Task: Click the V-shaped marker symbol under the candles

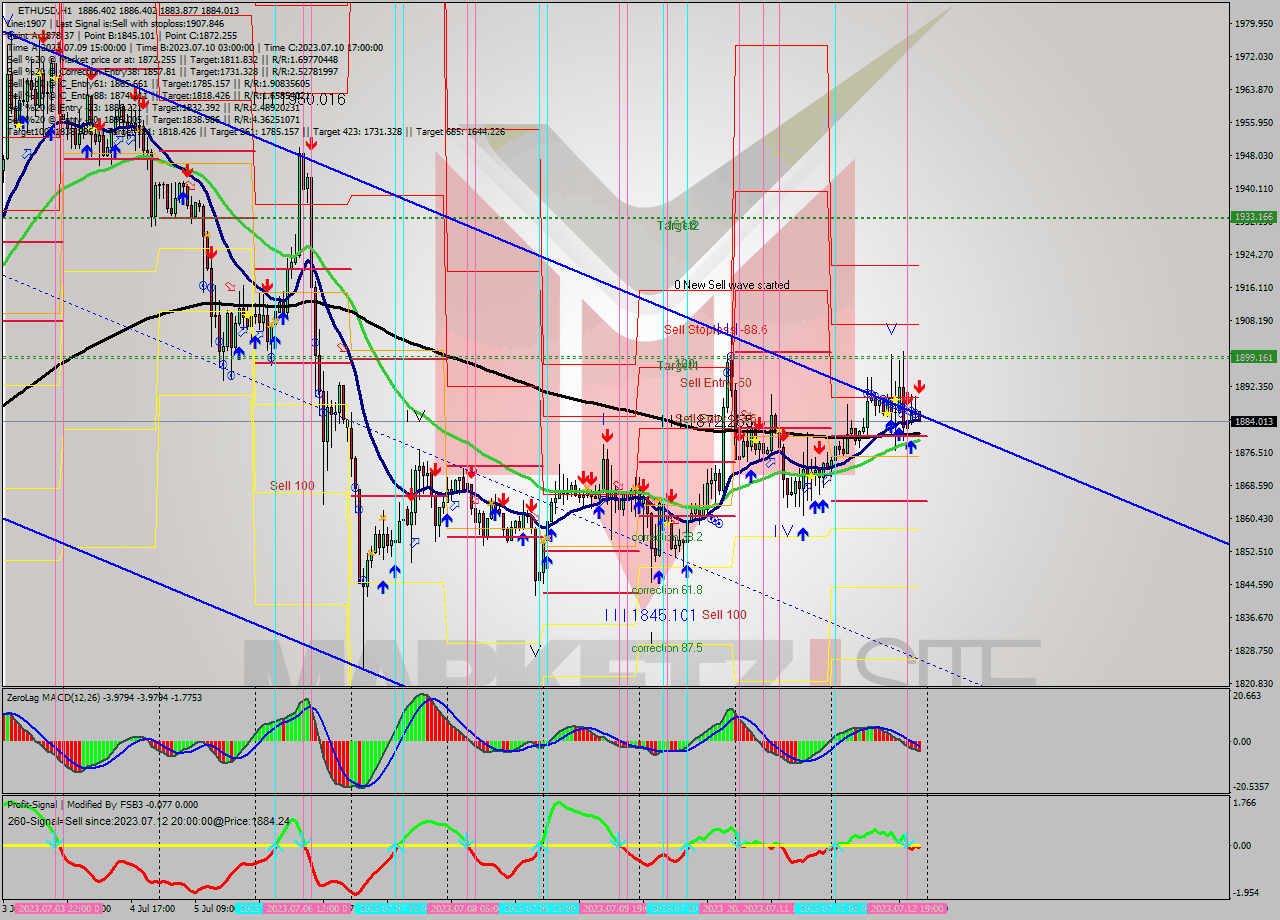Action: click(x=536, y=649)
